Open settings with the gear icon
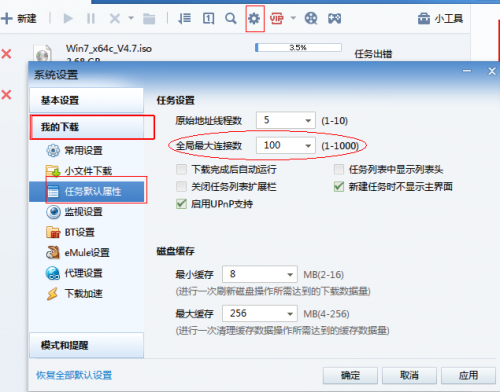This screenshot has width=500, height=392. (x=254, y=18)
